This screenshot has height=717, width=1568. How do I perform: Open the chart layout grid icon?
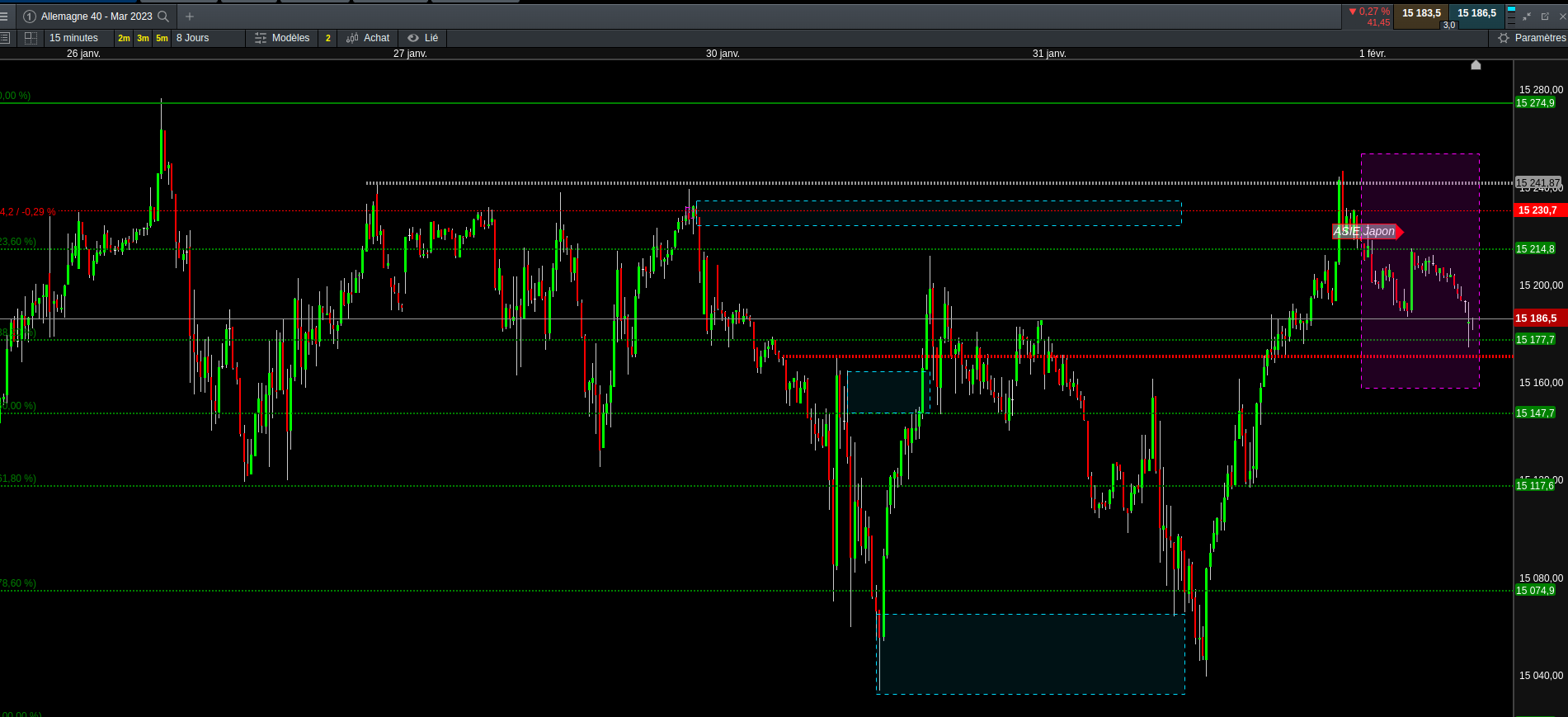tap(31, 38)
